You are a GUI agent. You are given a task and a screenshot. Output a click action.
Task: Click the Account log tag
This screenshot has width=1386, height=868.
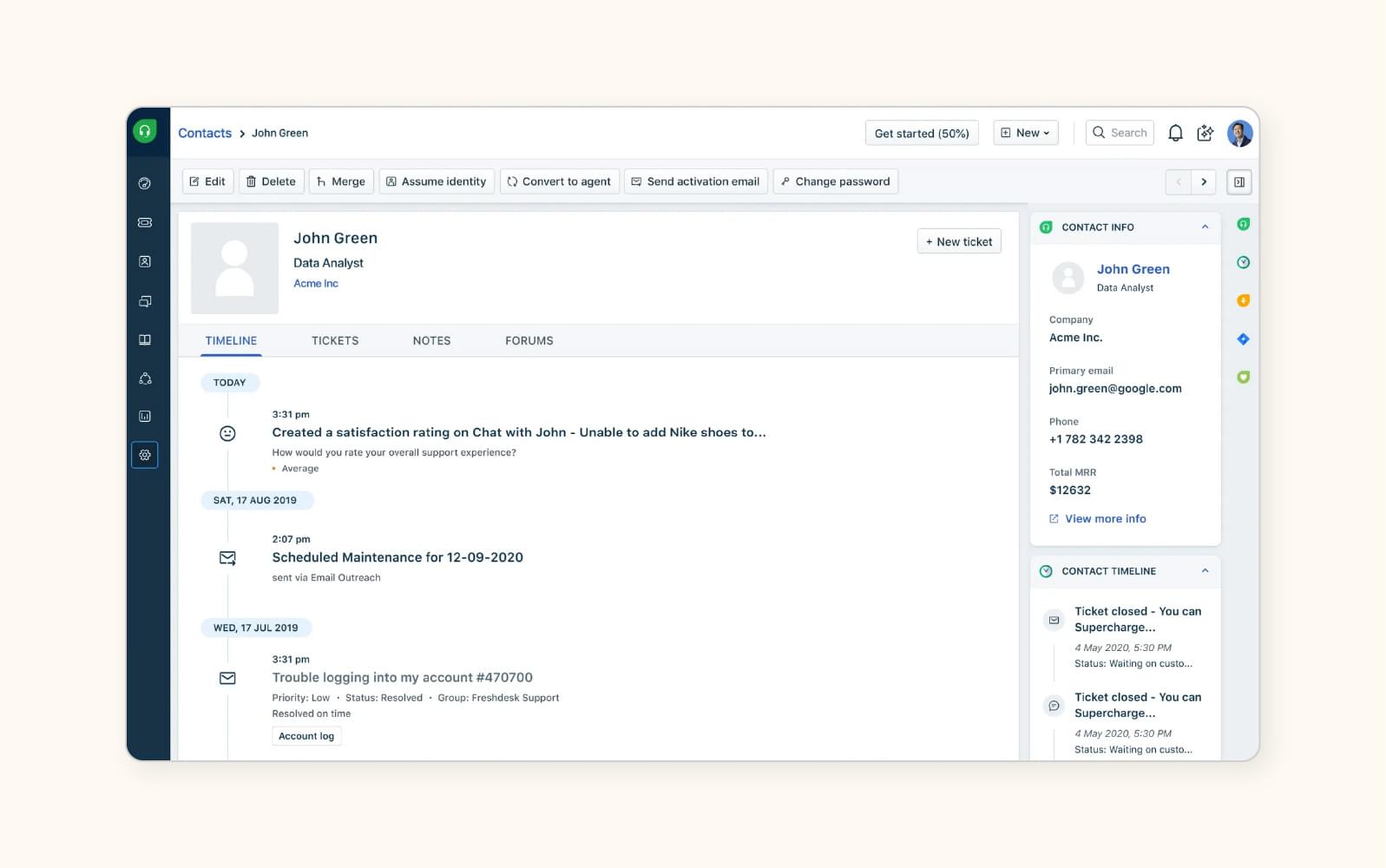click(306, 736)
